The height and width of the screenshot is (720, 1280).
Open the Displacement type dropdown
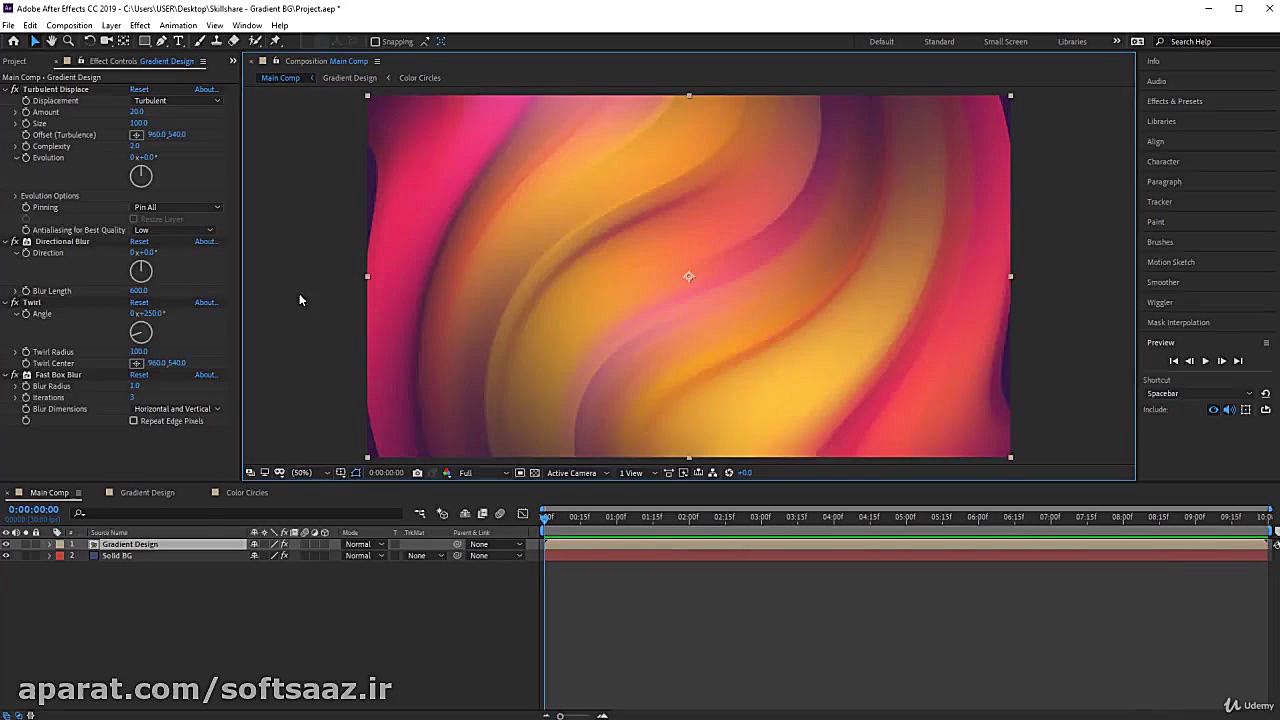(x=176, y=101)
